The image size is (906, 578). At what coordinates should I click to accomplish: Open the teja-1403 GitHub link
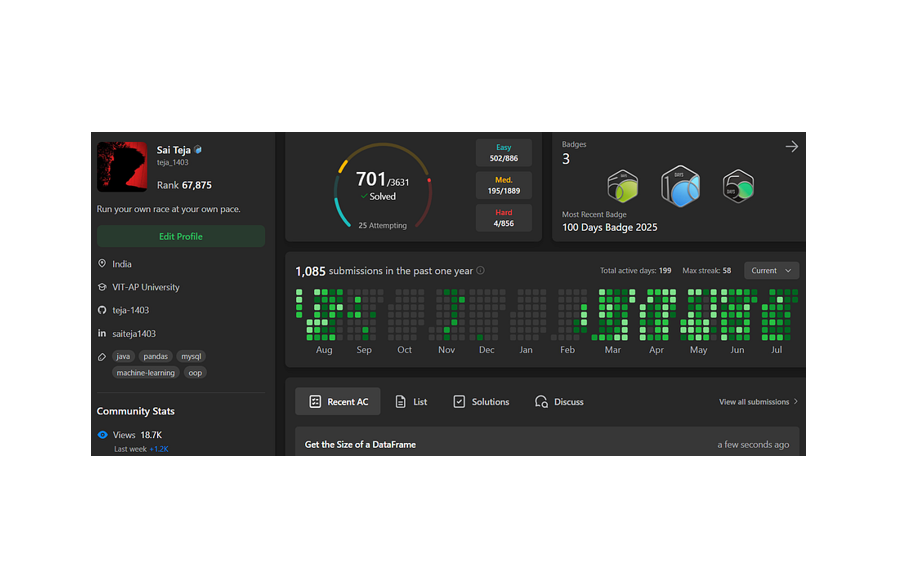click(x=131, y=310)
